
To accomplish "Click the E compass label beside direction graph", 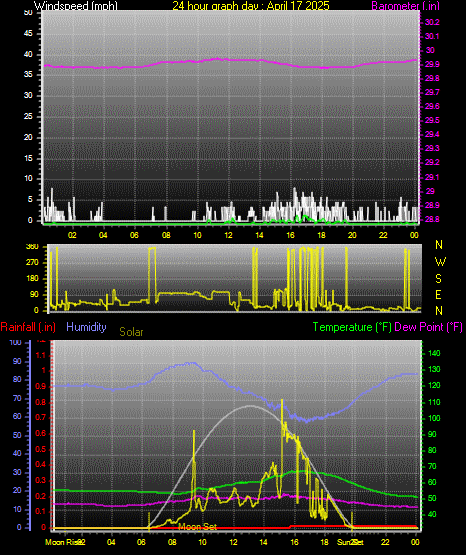I will 438,294.
